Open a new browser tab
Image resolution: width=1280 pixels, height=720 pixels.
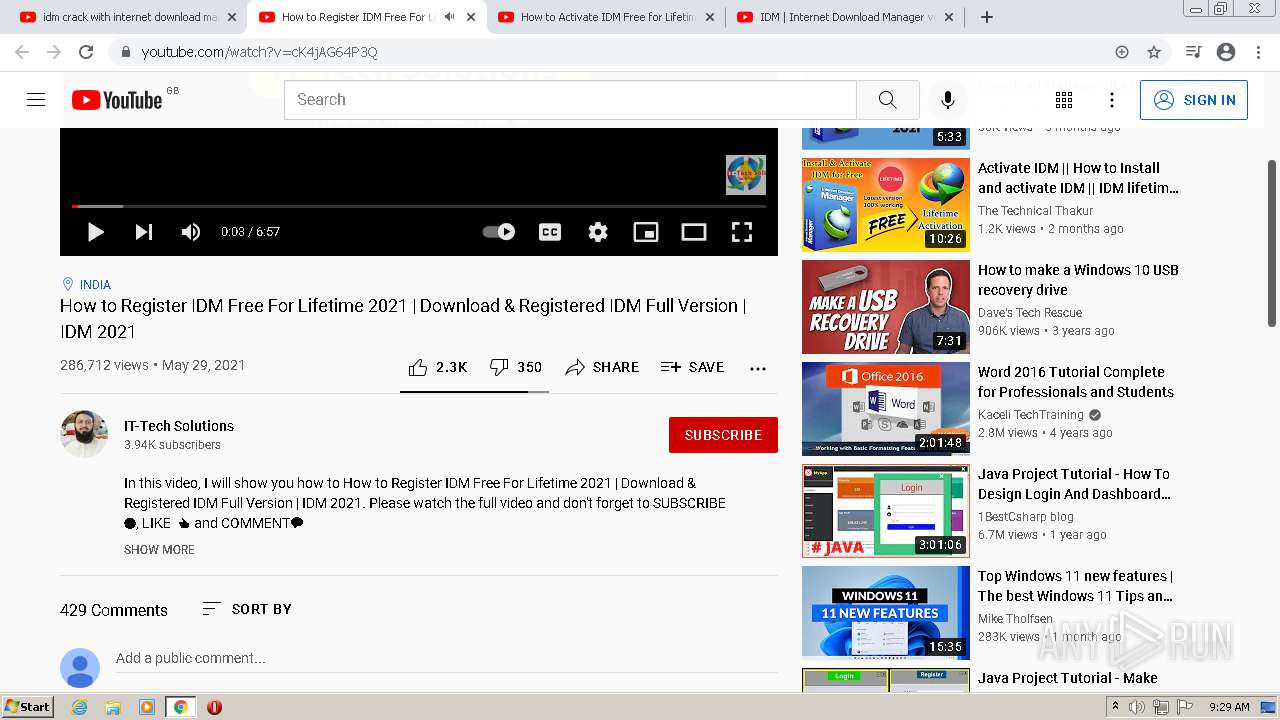click(x=987, y=17)
